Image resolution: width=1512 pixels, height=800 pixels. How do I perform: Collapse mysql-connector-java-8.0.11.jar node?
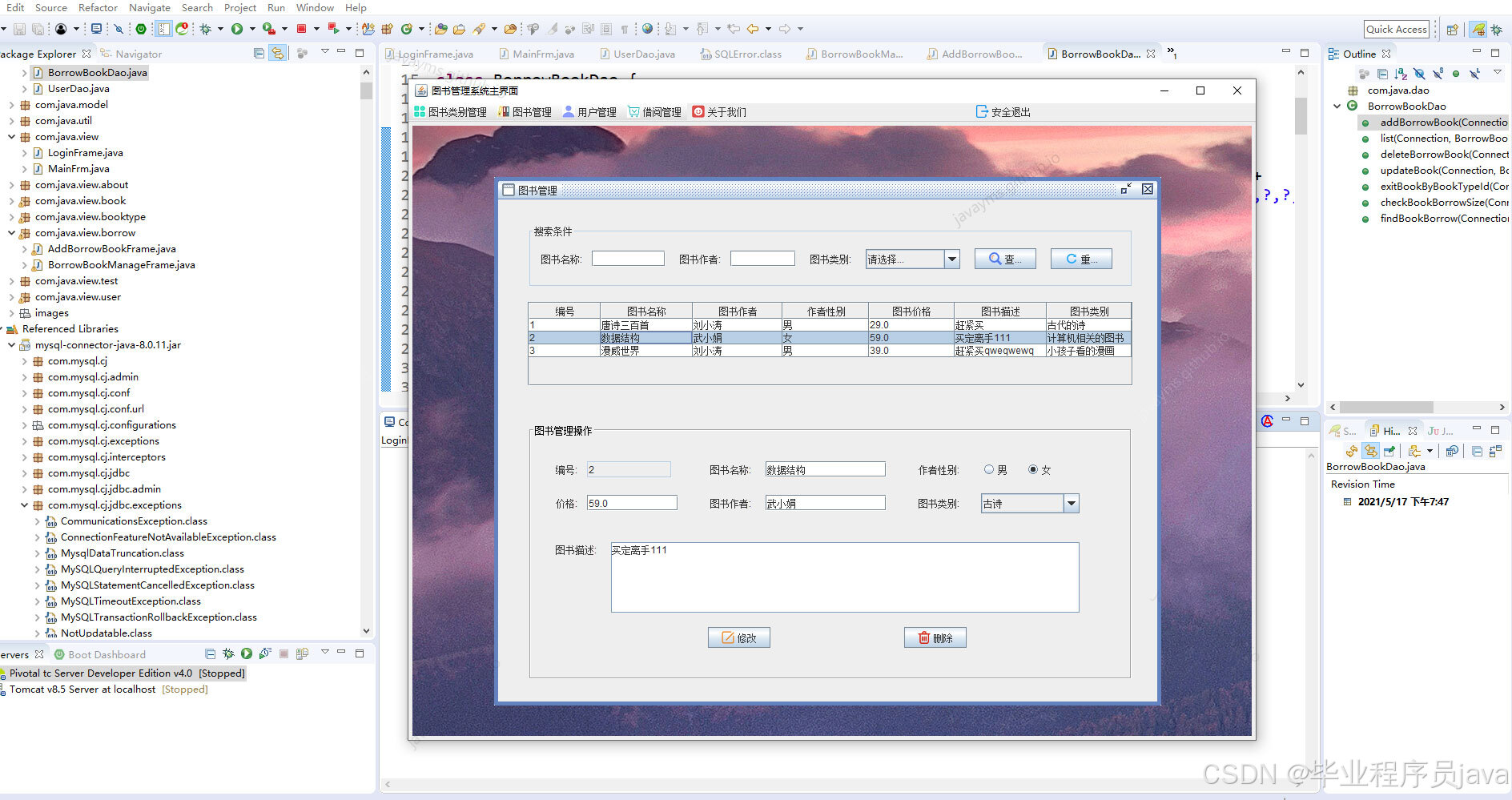click(12, 345)
